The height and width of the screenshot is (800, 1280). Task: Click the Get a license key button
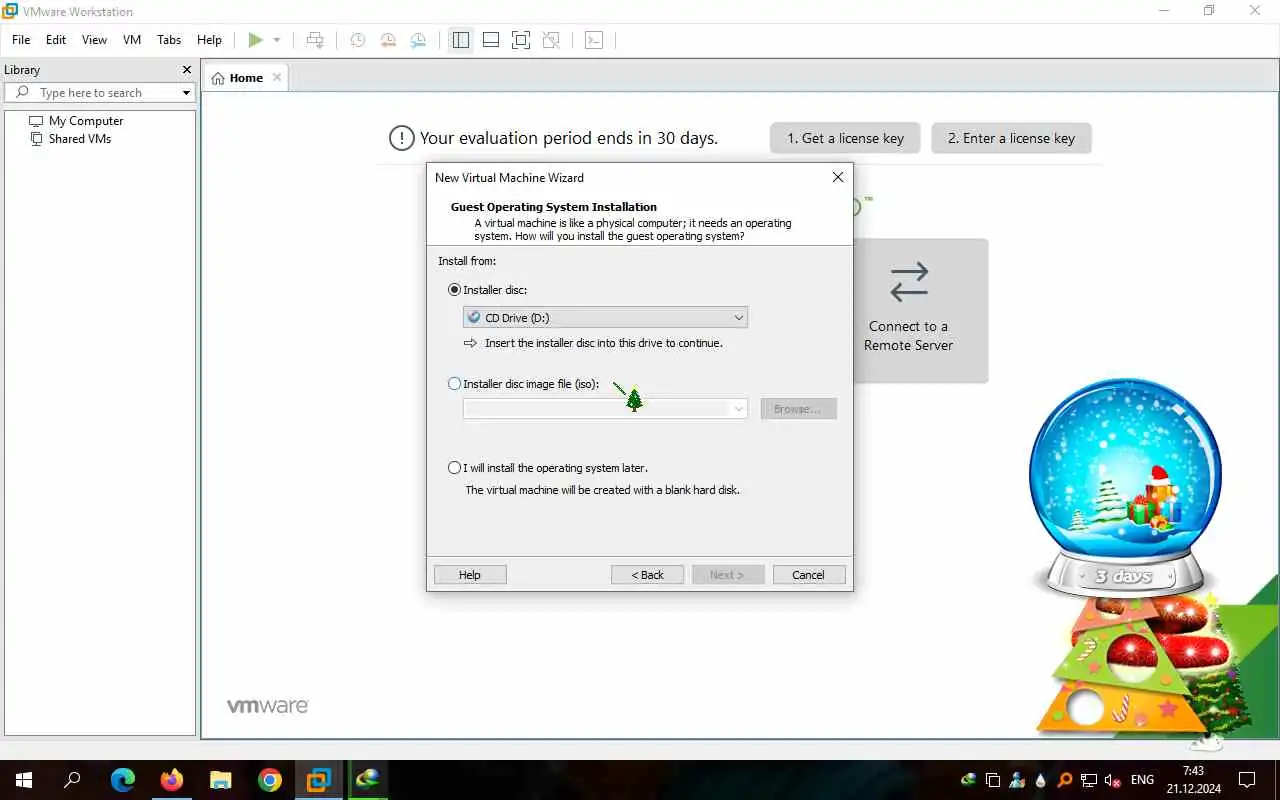click(845, 138)
